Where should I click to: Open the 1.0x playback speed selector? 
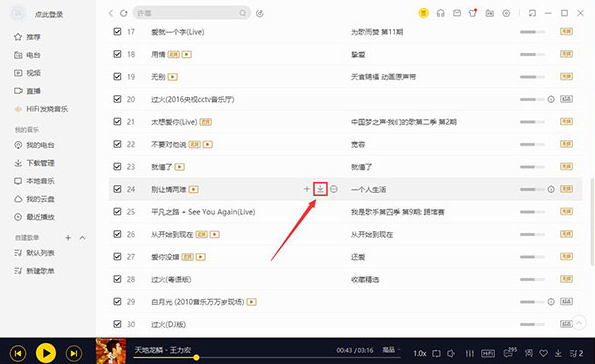click(x=419, y=353)
